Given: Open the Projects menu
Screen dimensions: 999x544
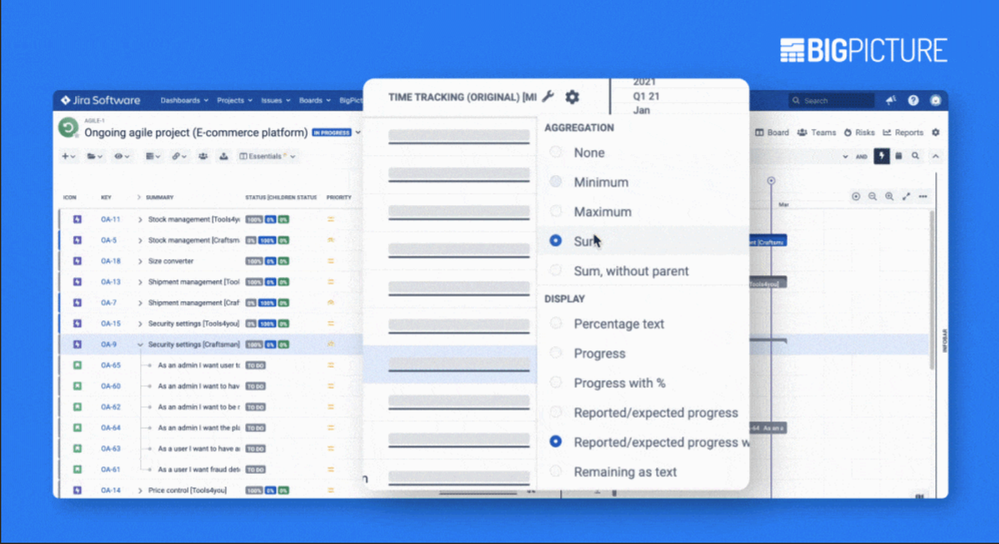Looking at the screenshot, I should pos(234,100).
